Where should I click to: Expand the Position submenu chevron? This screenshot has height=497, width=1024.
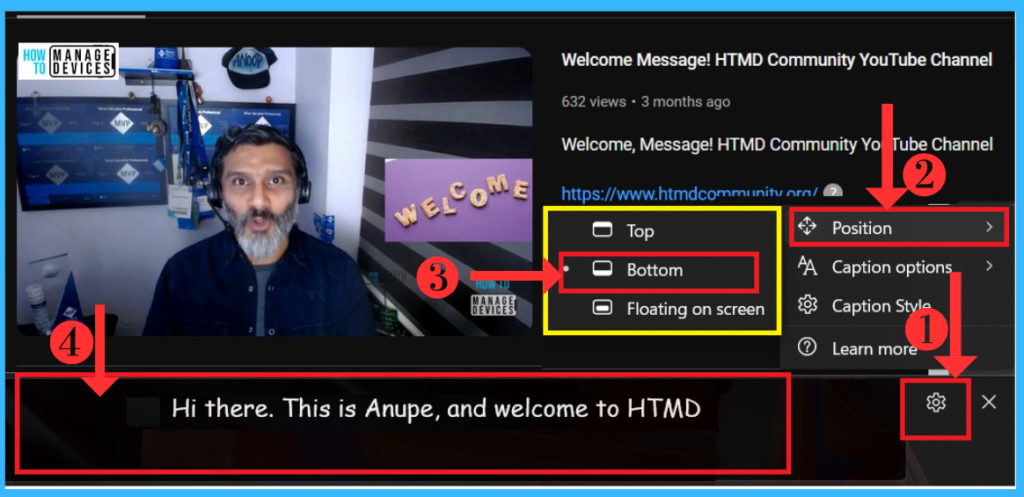pos(990,227)
